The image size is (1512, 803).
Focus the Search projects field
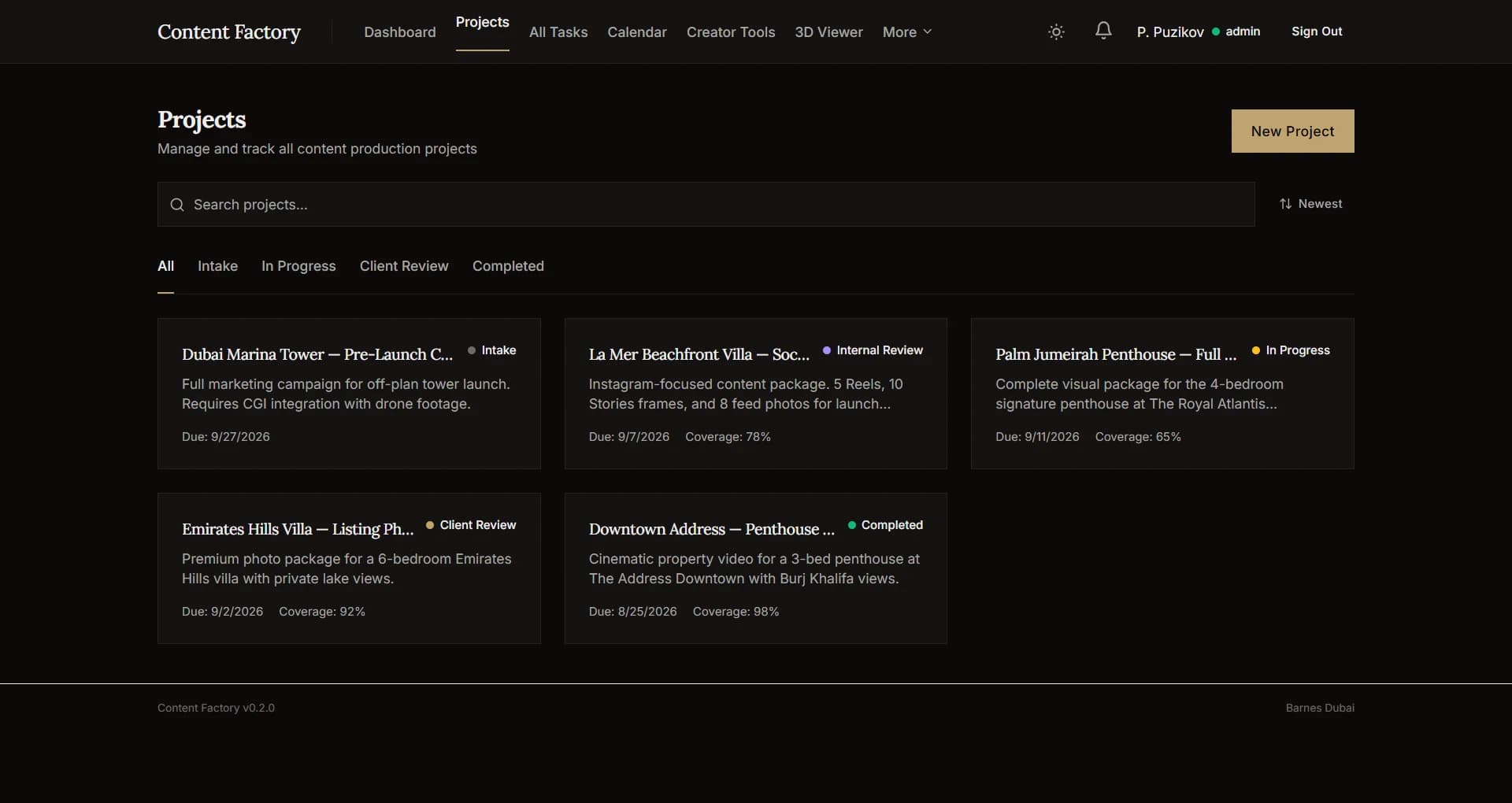(x=706, y=205)
